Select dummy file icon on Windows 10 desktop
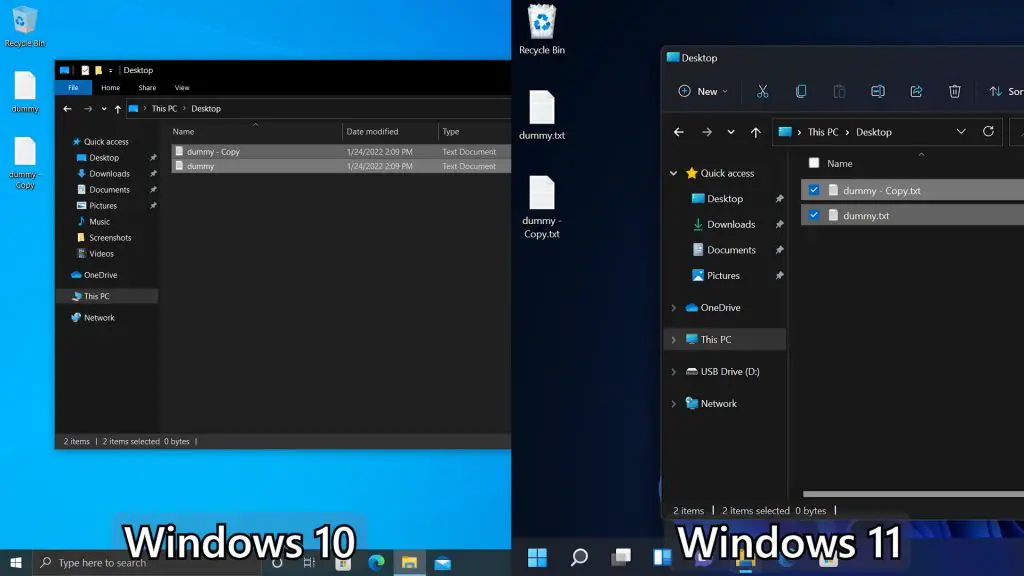Image resolution: width=1024 pixels, height=576 pixels. coord(25,91)
